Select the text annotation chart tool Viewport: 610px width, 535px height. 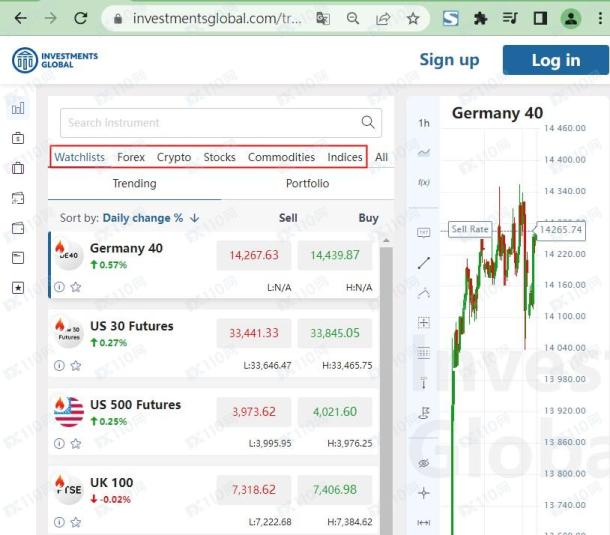click(424, 233)
